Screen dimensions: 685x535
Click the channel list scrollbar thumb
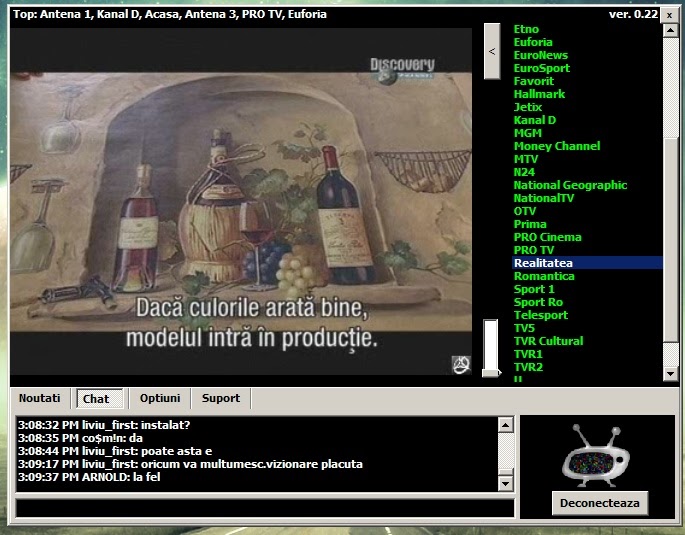pos(670,238)
